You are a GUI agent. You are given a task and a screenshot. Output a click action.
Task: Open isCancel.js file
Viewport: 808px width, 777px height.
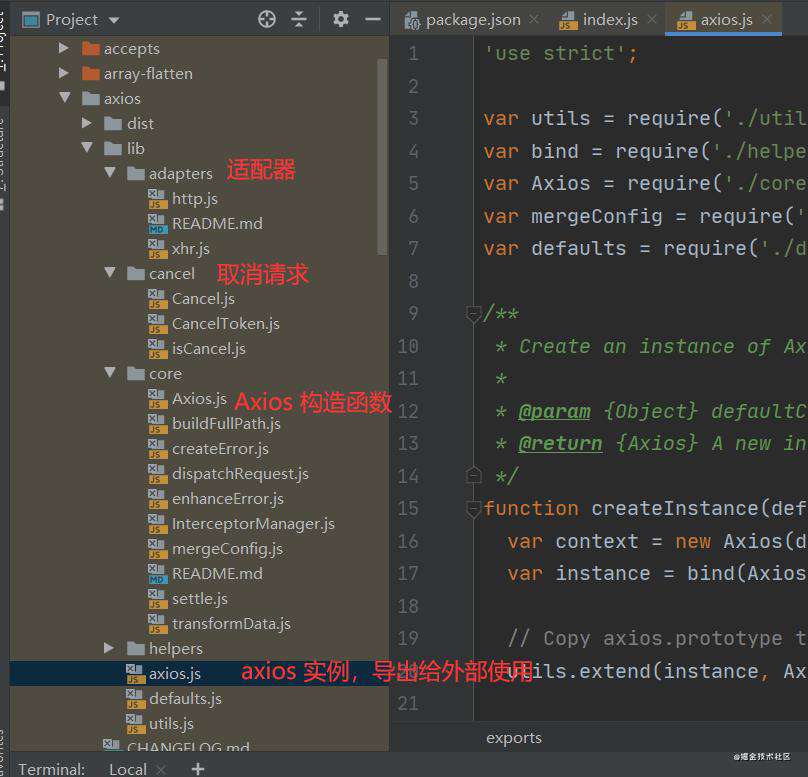click(x=209, y=349)
